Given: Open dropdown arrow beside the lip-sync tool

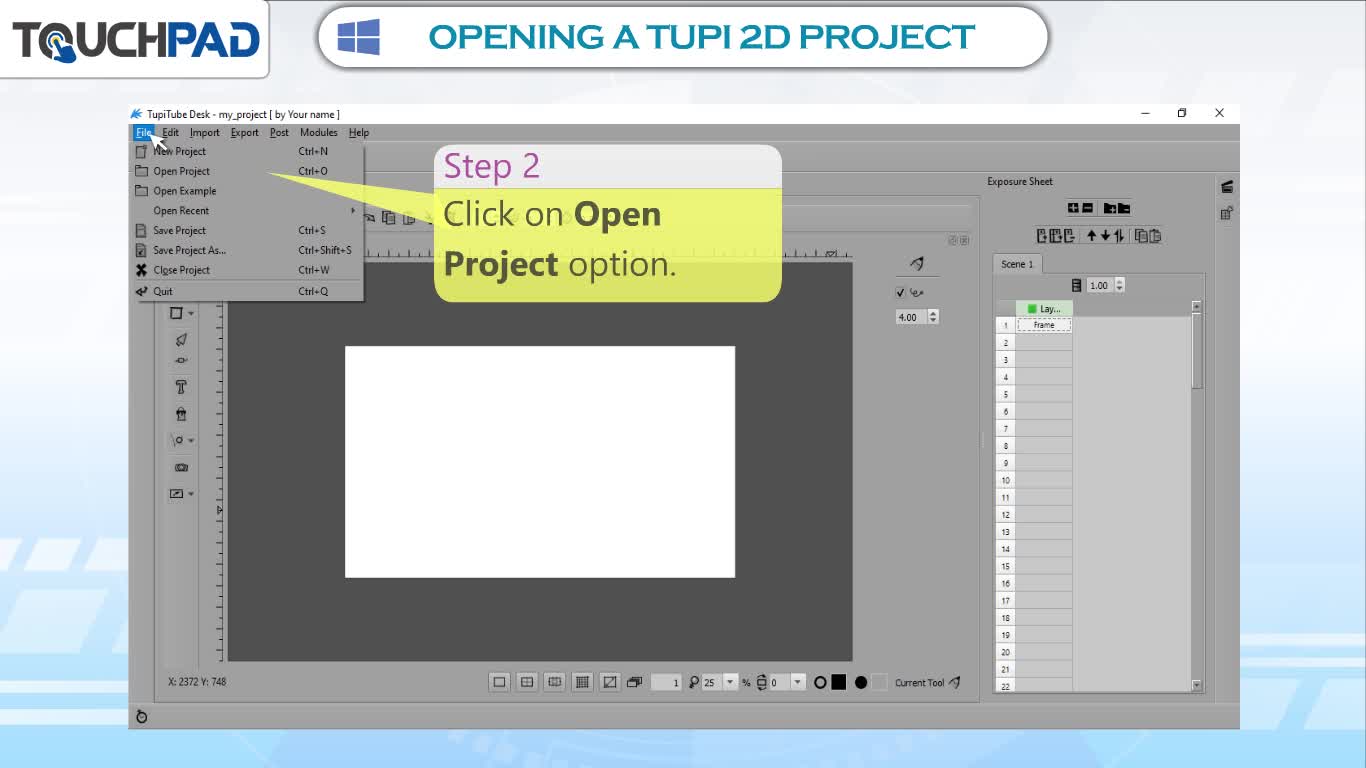Looking at the screenshot, I should pyautogui.click(x=191, y=494).
